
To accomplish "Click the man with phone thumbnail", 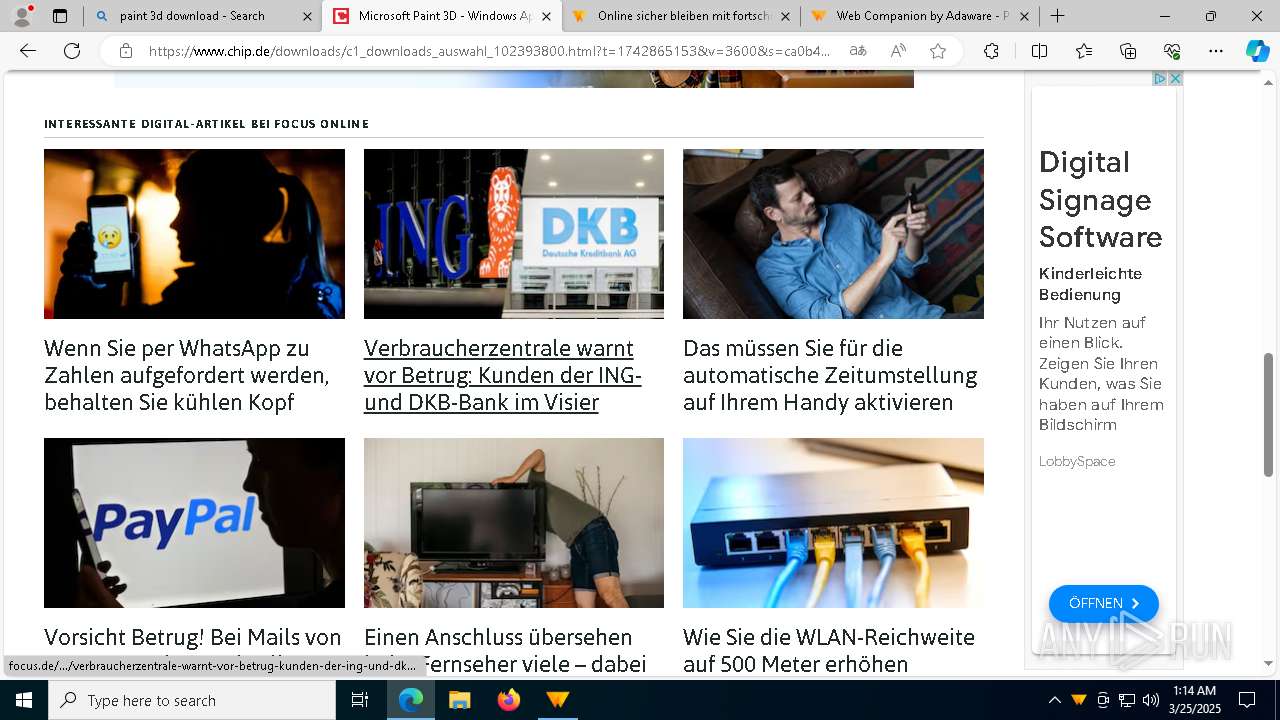I will (x=833, y=234).
